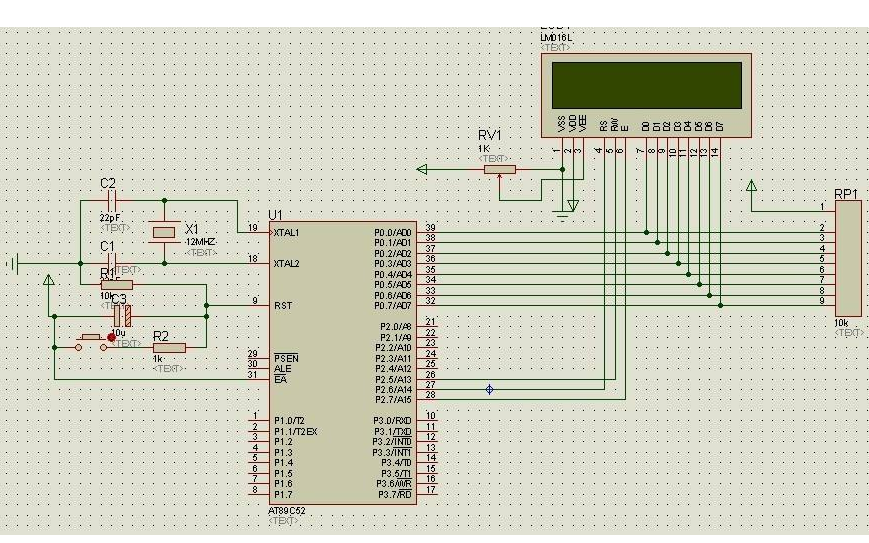Select the X1 crystal oscillator symbol
The width and height of the screenshot is (869, 543).
164,232
